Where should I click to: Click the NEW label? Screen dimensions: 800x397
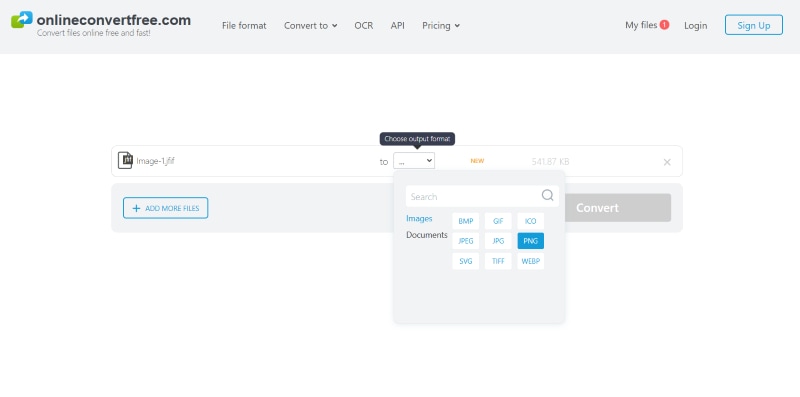coord(477,161)
